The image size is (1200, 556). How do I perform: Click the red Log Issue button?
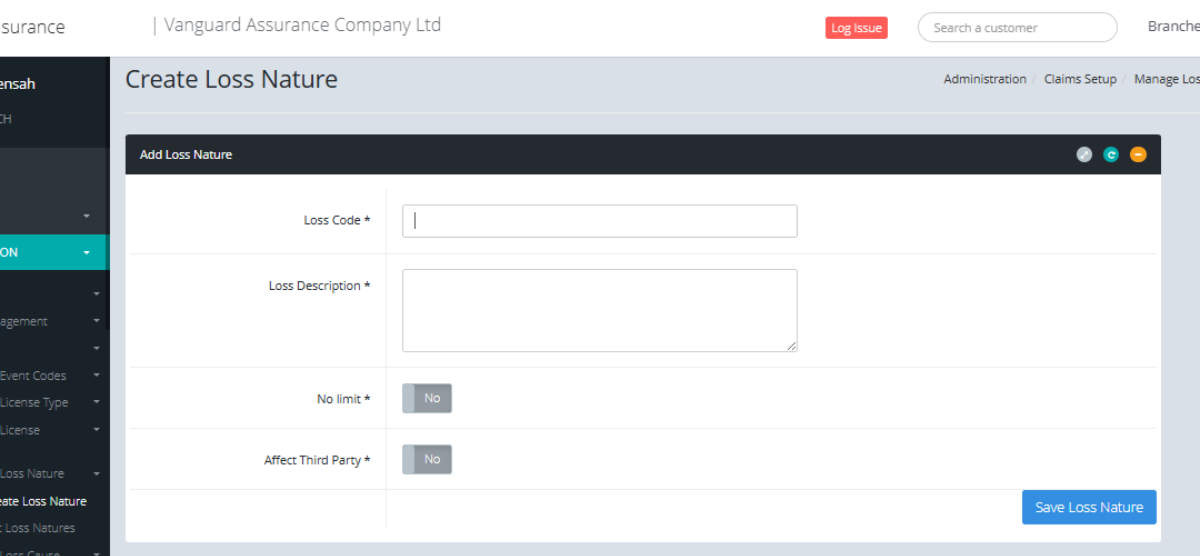pyautogui.click(x=856, y=28)
